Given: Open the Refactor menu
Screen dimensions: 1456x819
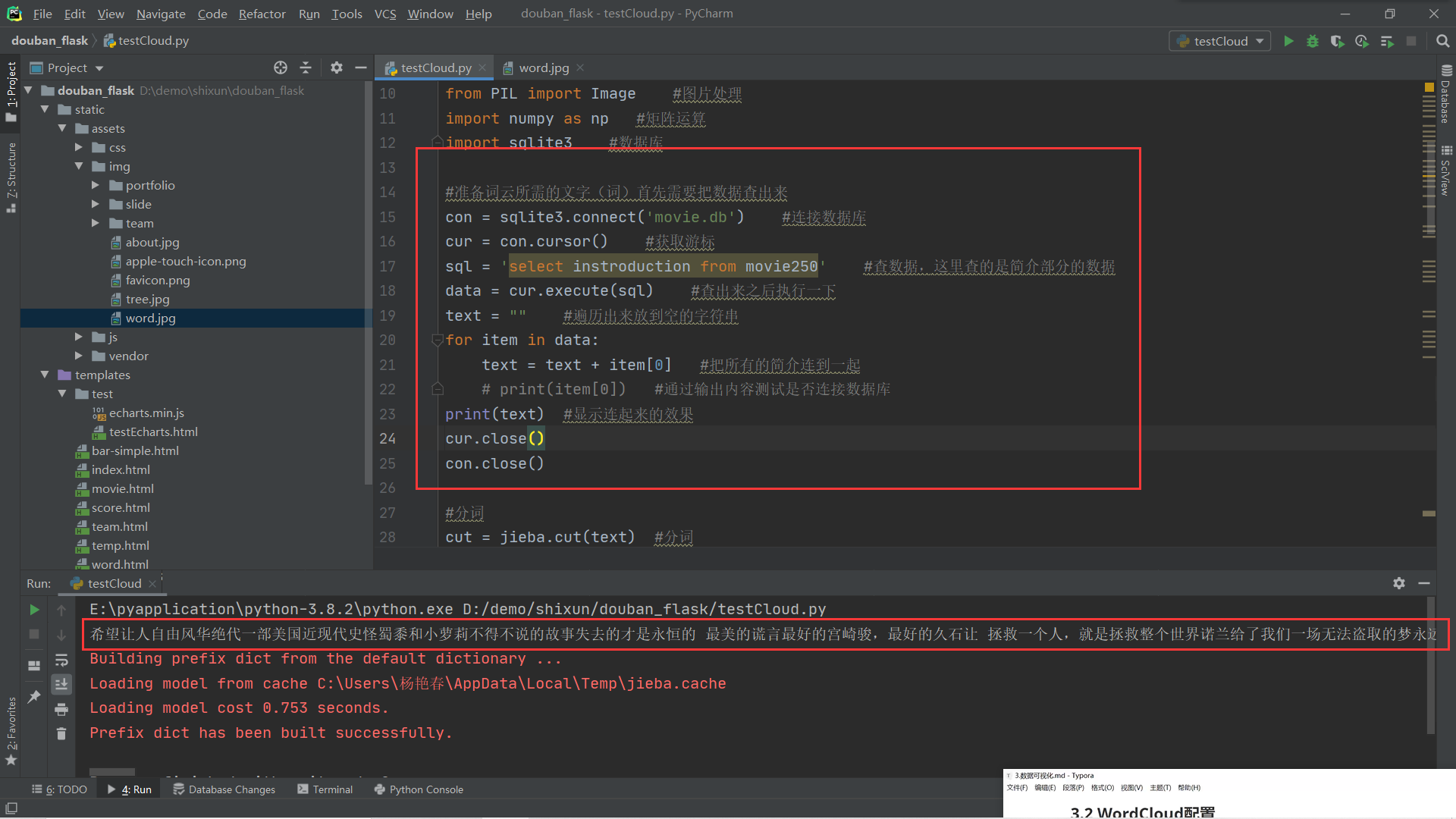Looking at the screenshot, I should (x=262, y=14).
